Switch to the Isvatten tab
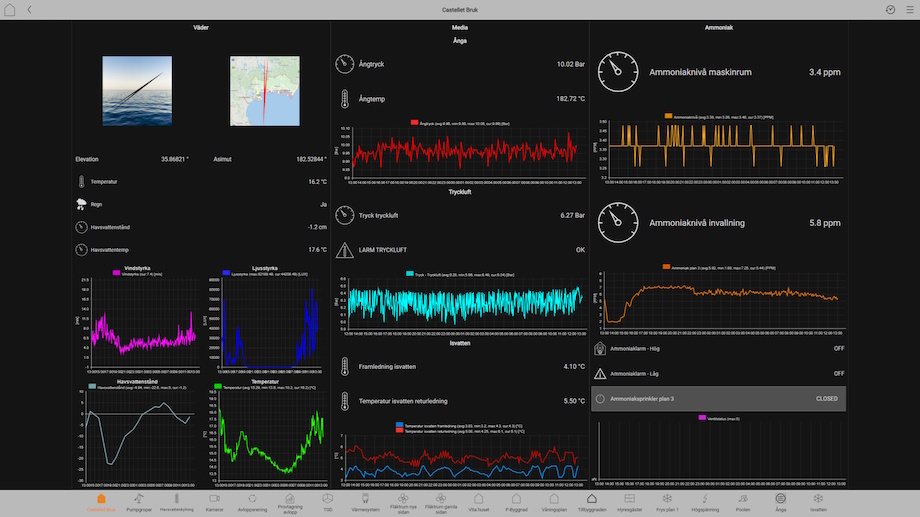This screenshot has width=920, height=517. tap(818, 500)
